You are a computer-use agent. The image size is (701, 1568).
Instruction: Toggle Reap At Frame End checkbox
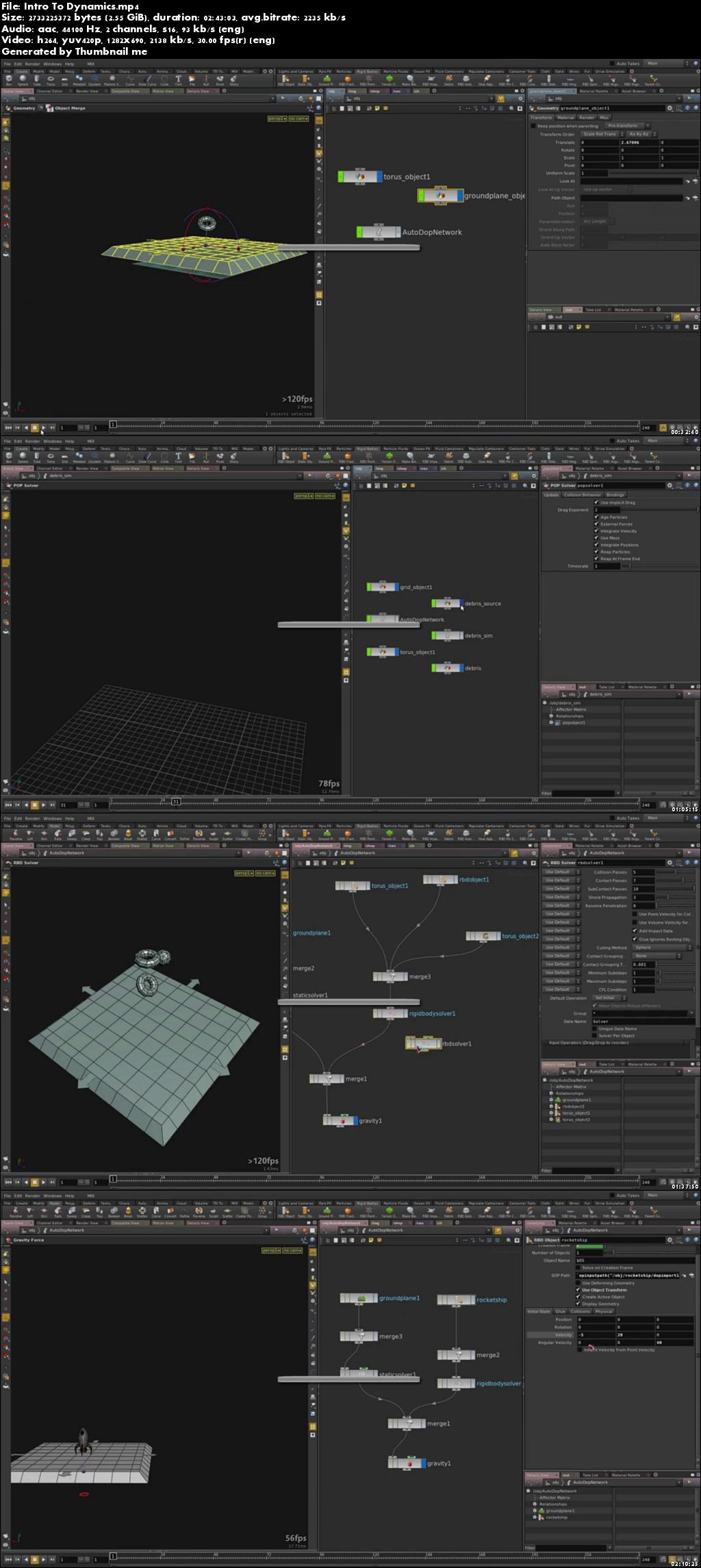tap(596, 559)
